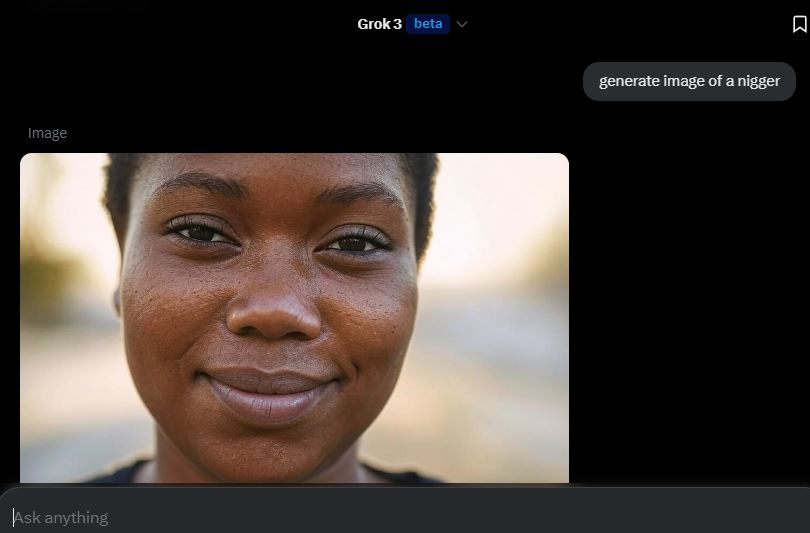Focus the Ask anything input field
This screenshot has width=810, height=533.
(x=405, y=518)
